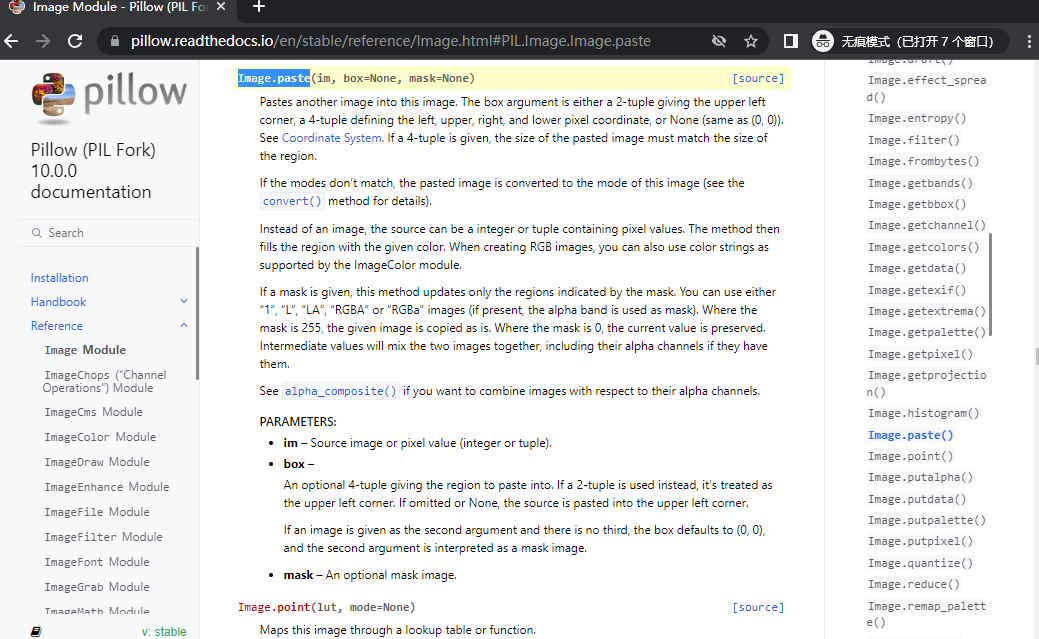Open the v: stable version selector

pyautogui.click(x=164, y=632)
